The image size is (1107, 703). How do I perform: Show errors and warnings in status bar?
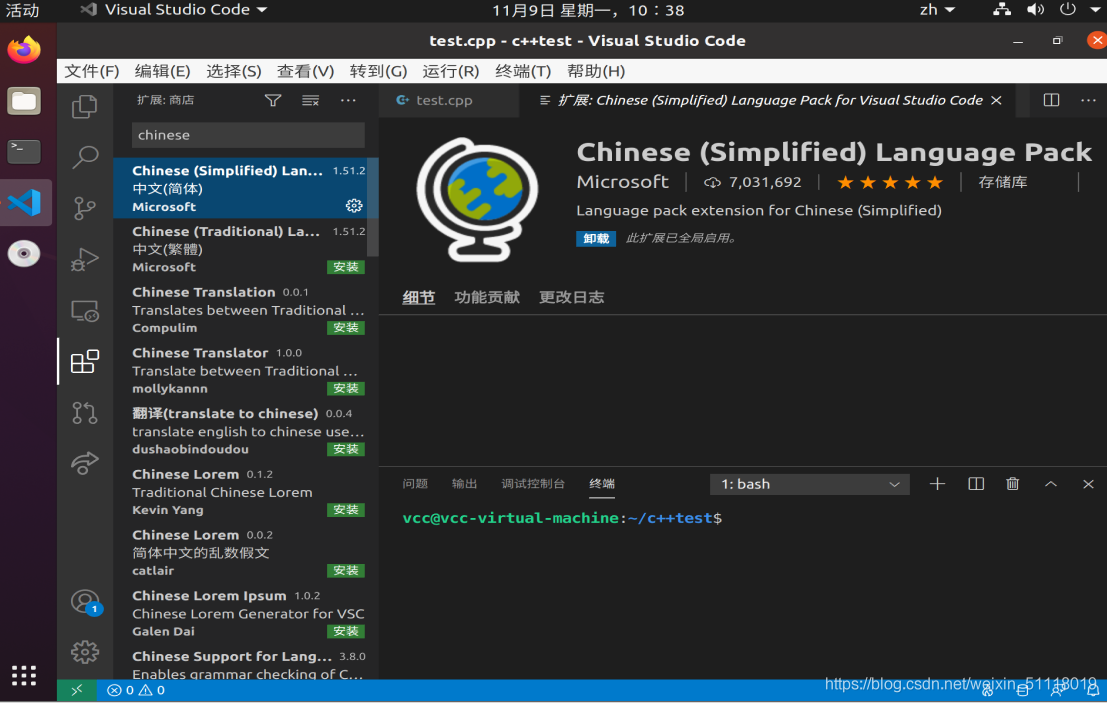point(136,690)
